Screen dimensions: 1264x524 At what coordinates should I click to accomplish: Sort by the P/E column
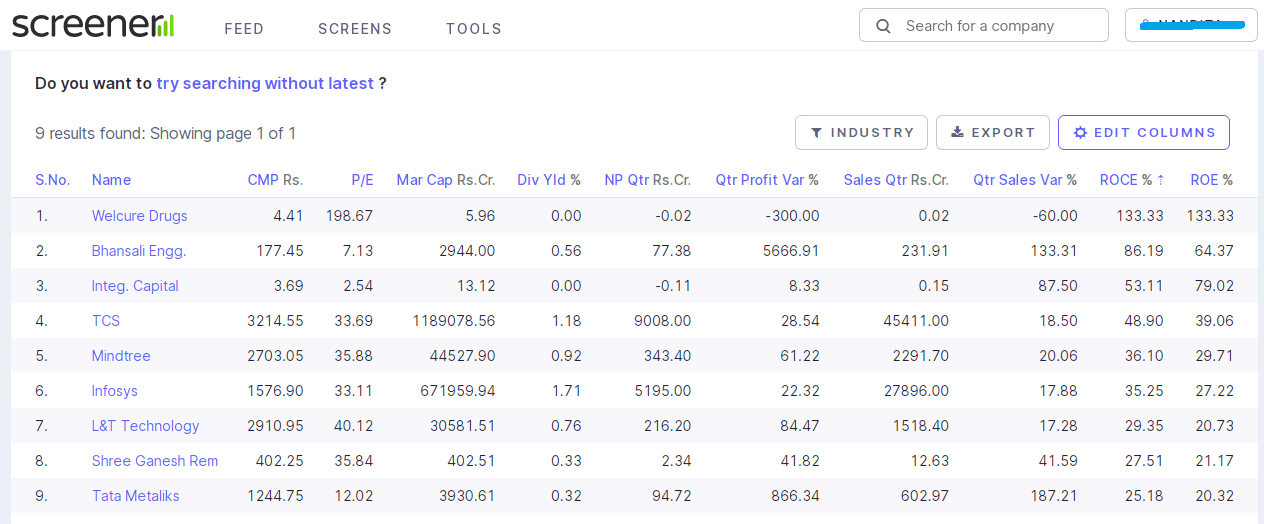(362, 180)
